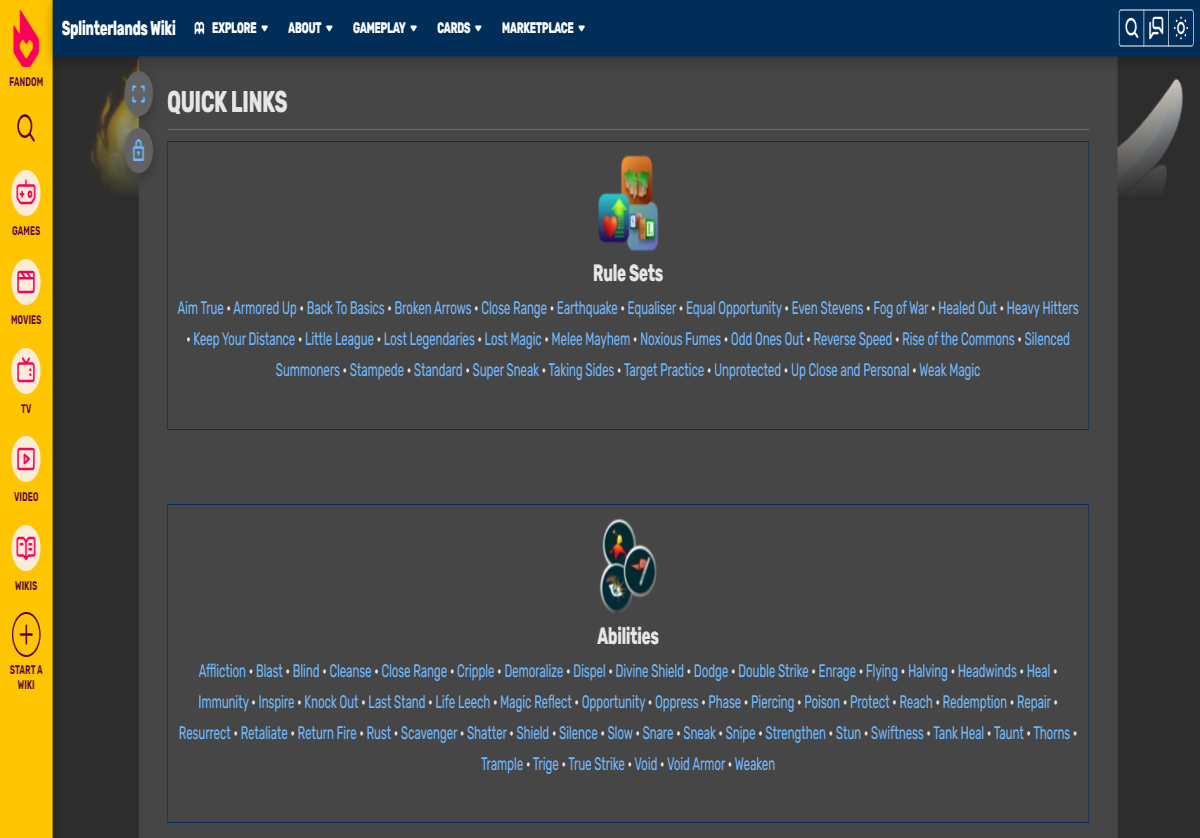Open the Little League link
Image resolution: width=1200 pixels, height=838 pixels.
pos(339,339)
